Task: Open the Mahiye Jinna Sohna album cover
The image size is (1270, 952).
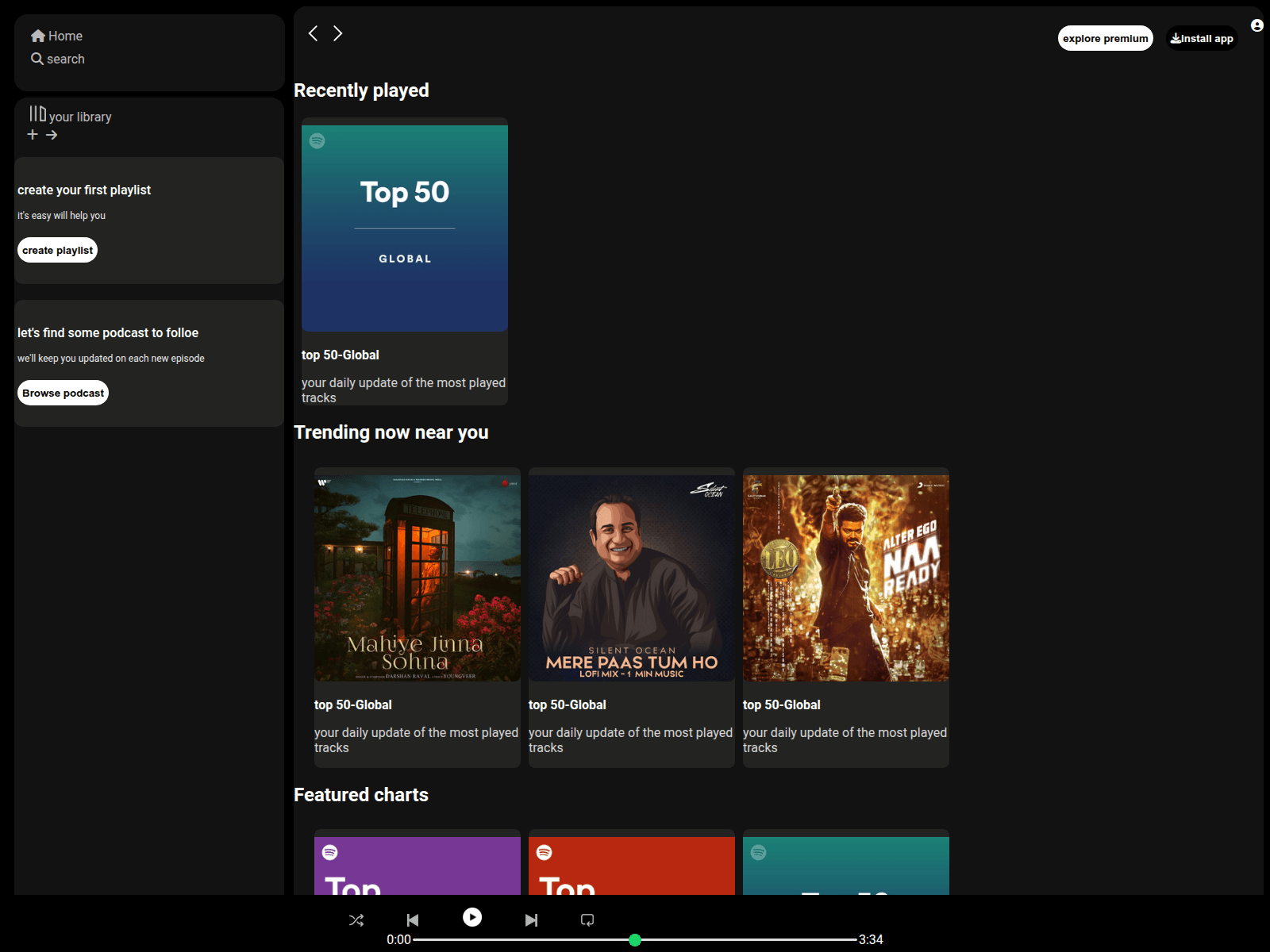Action: coord(418,578)
